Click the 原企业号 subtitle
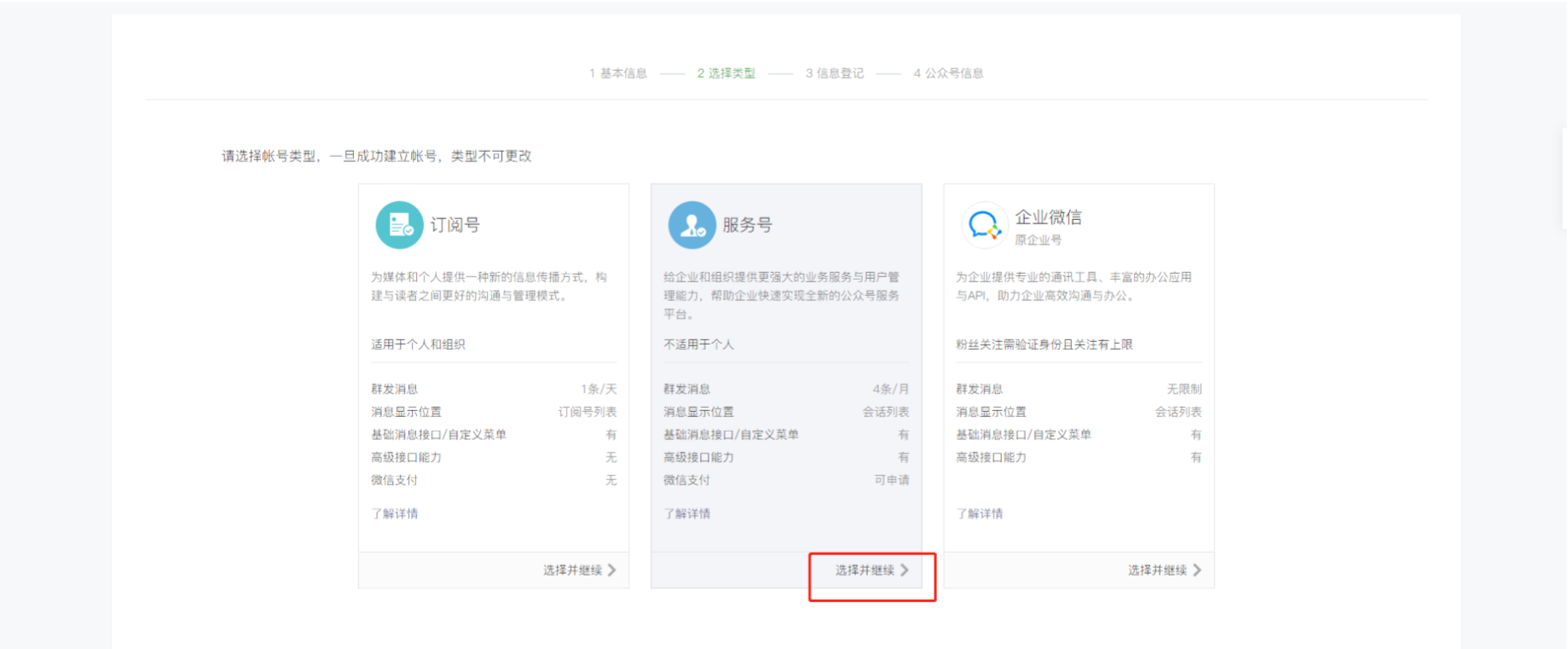 1039,240
